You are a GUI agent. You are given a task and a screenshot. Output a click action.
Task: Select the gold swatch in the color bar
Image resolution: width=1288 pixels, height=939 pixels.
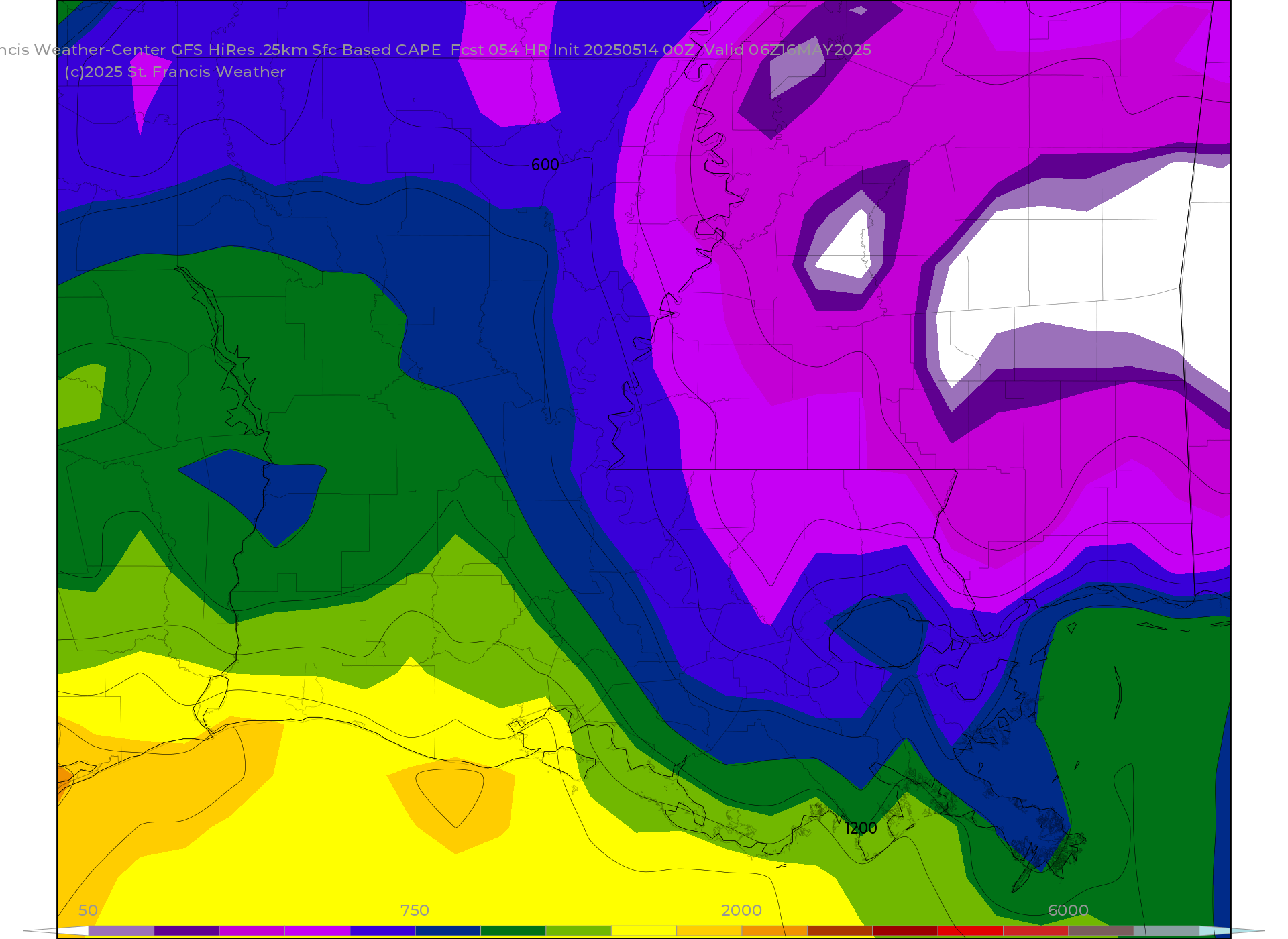tap(709, 931)
